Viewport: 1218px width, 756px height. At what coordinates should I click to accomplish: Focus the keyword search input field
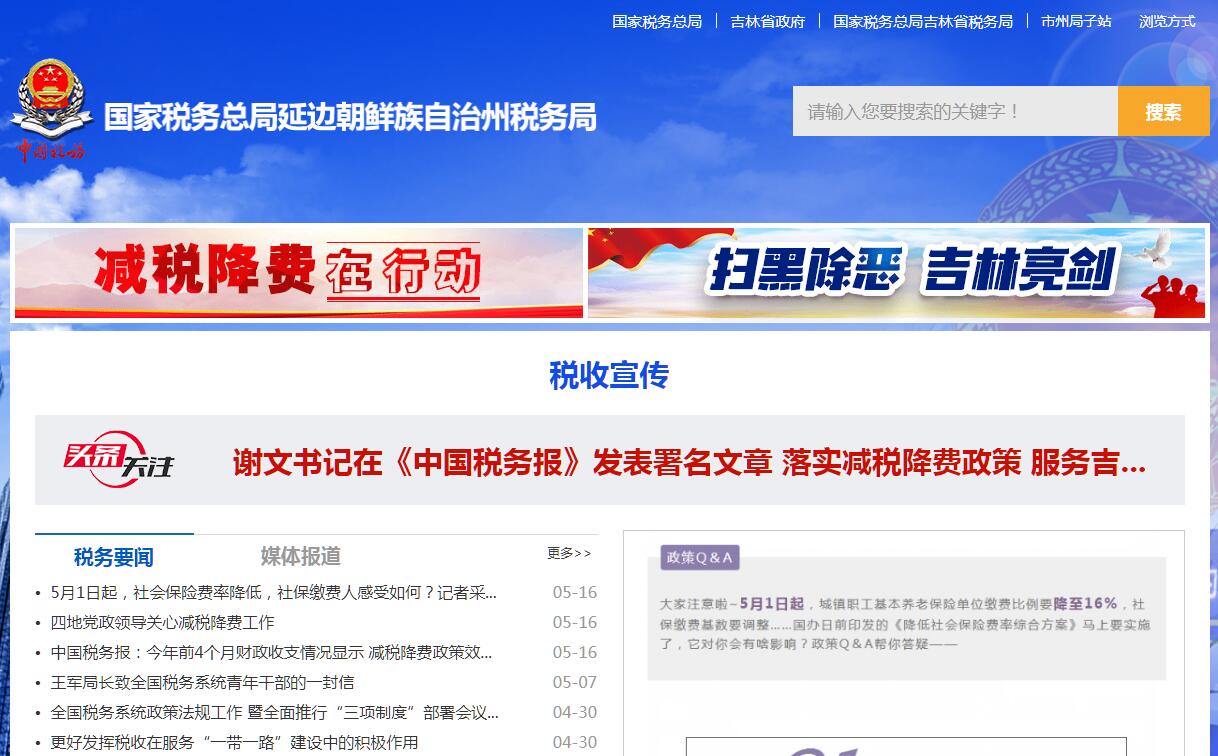click(x=954, y=111)
